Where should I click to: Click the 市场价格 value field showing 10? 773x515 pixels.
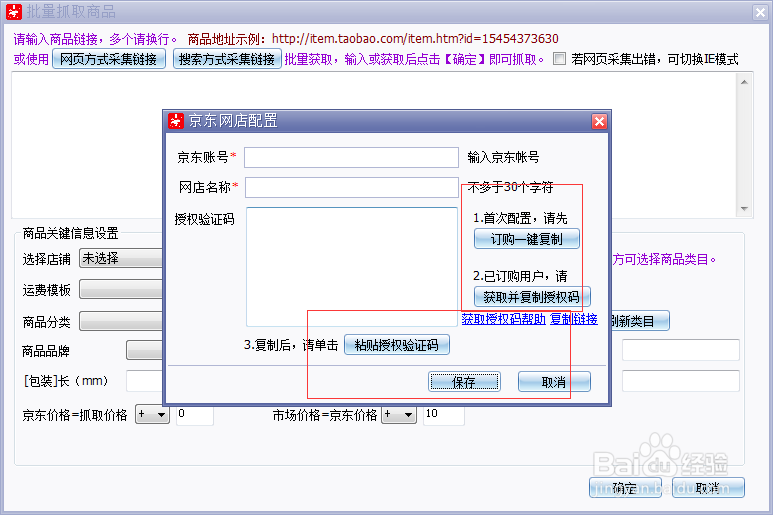444,414
